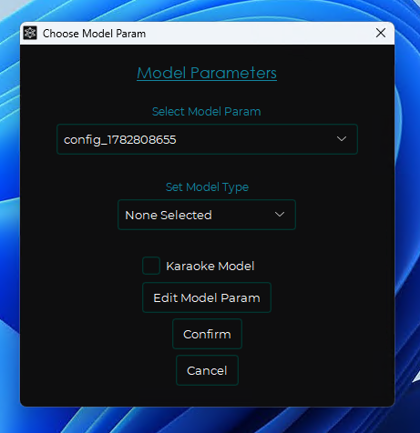Confirm the model parameter selection

[207, 334]
